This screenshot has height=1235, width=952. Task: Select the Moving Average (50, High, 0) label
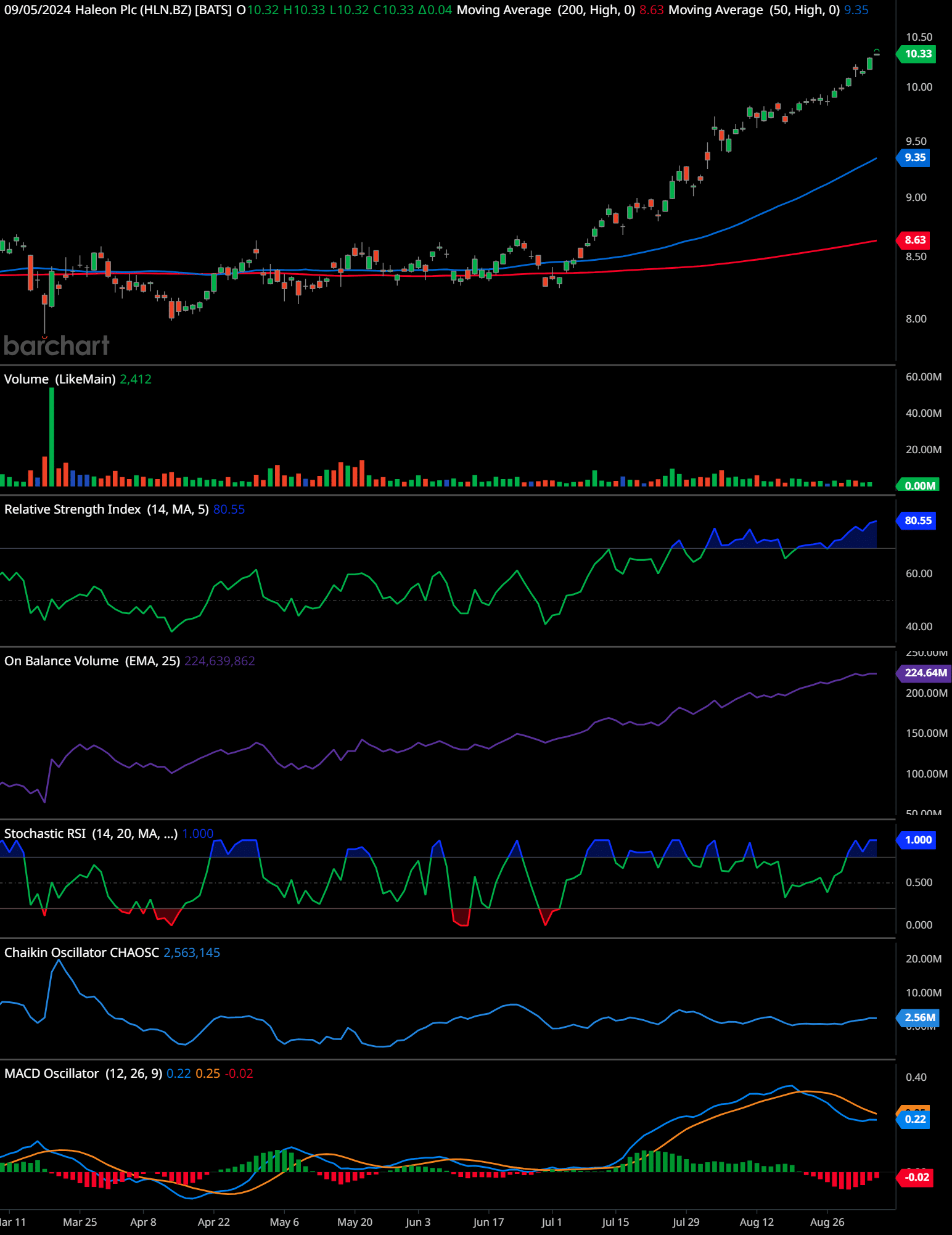754,10
